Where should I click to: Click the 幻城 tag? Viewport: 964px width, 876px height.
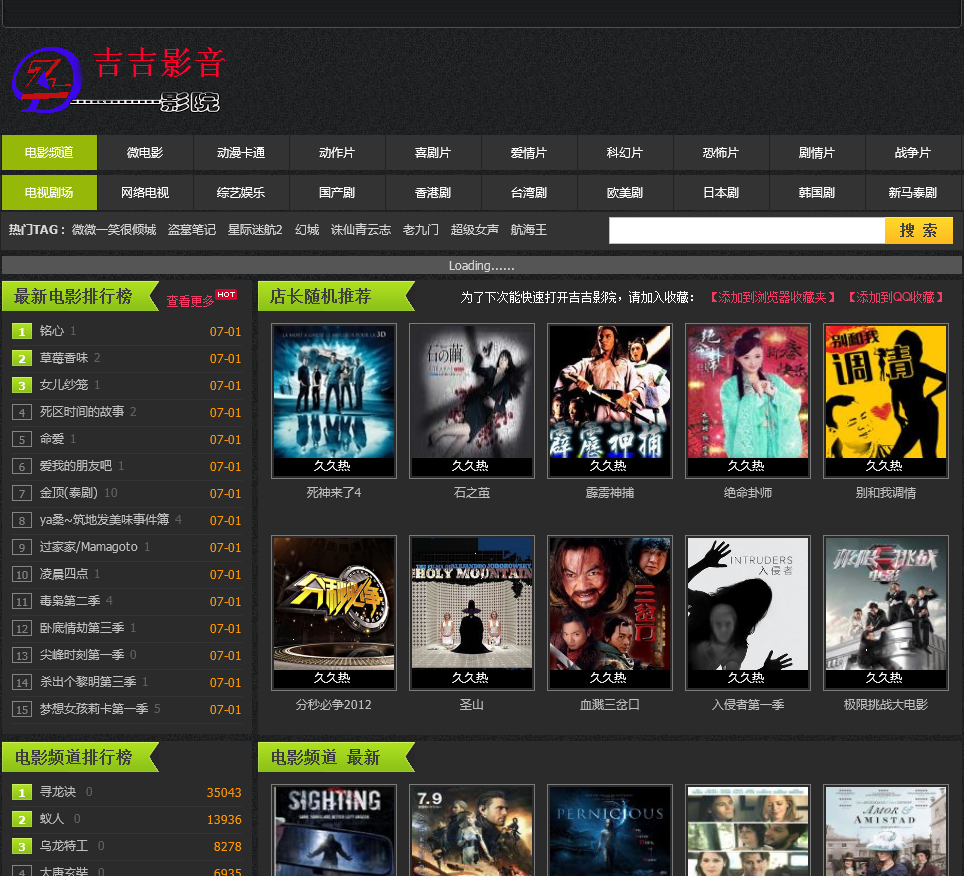click(307, 230)
